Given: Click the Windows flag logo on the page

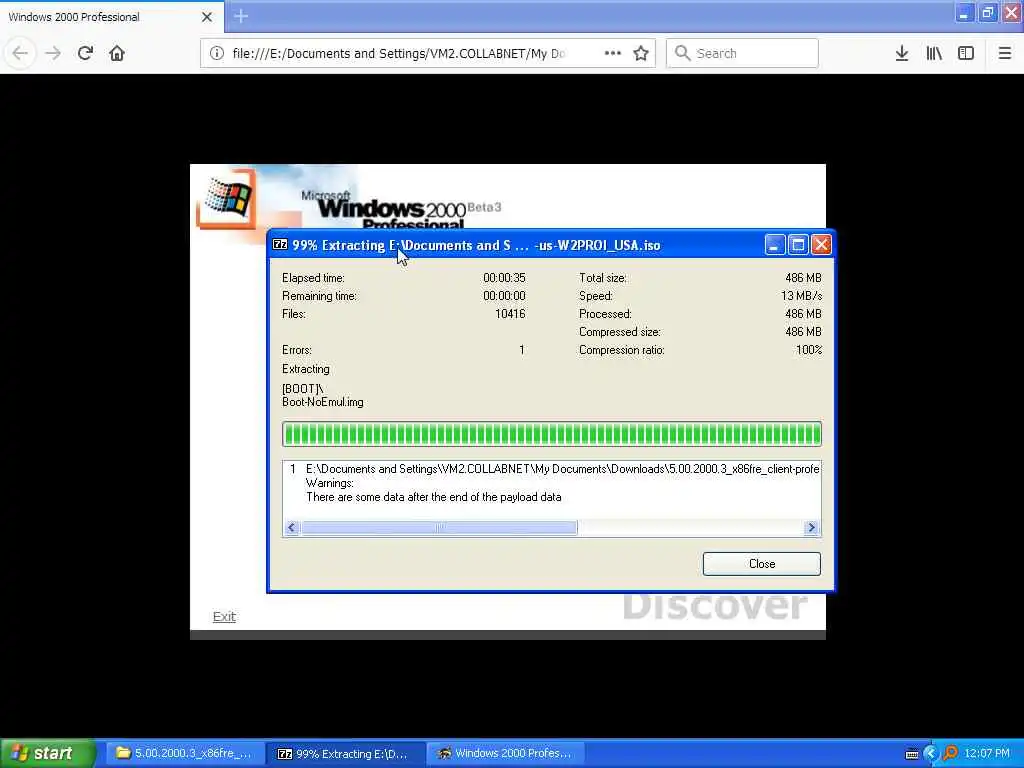Looking at the screenshot, I should 227,199.
